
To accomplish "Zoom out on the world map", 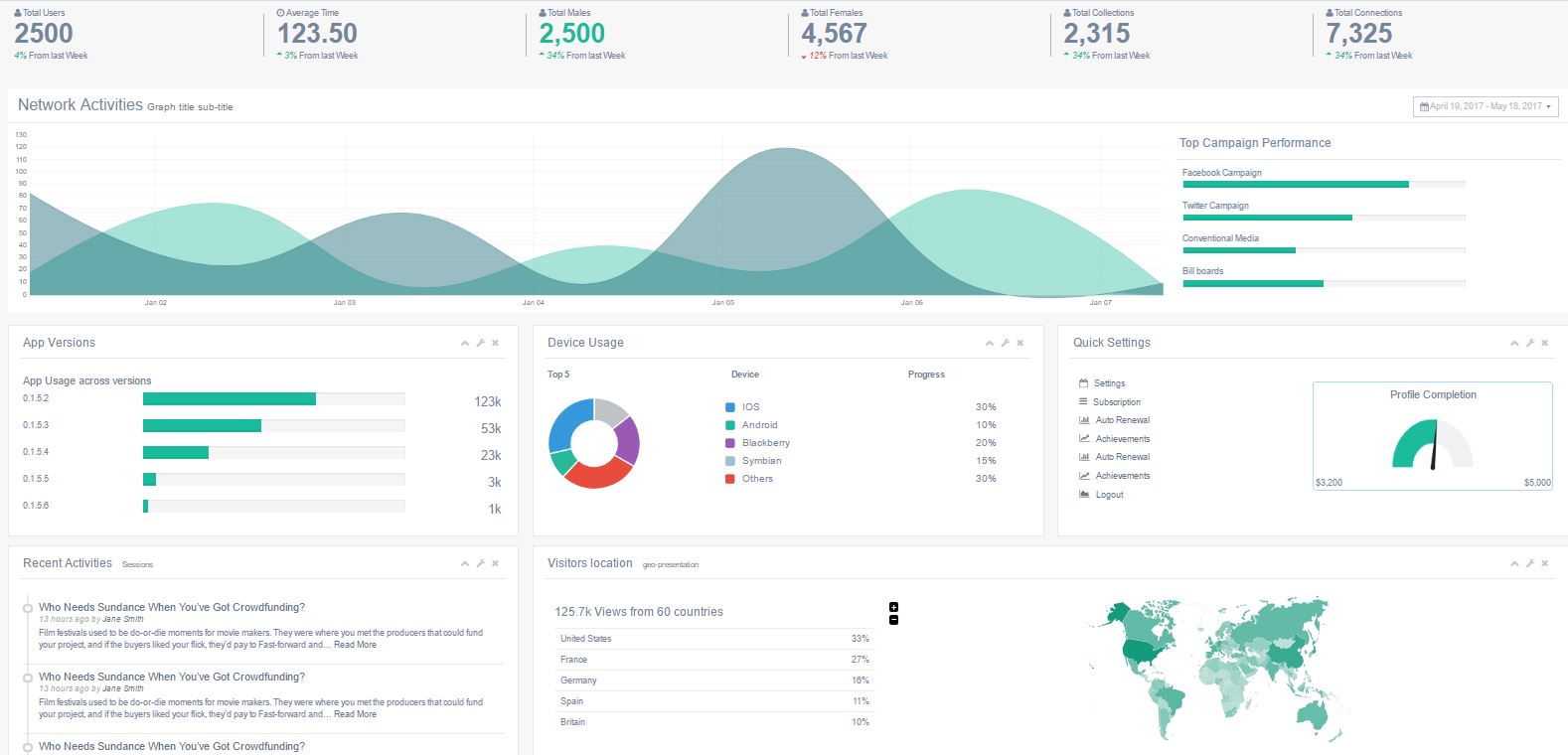I will (x=893, y=620).
